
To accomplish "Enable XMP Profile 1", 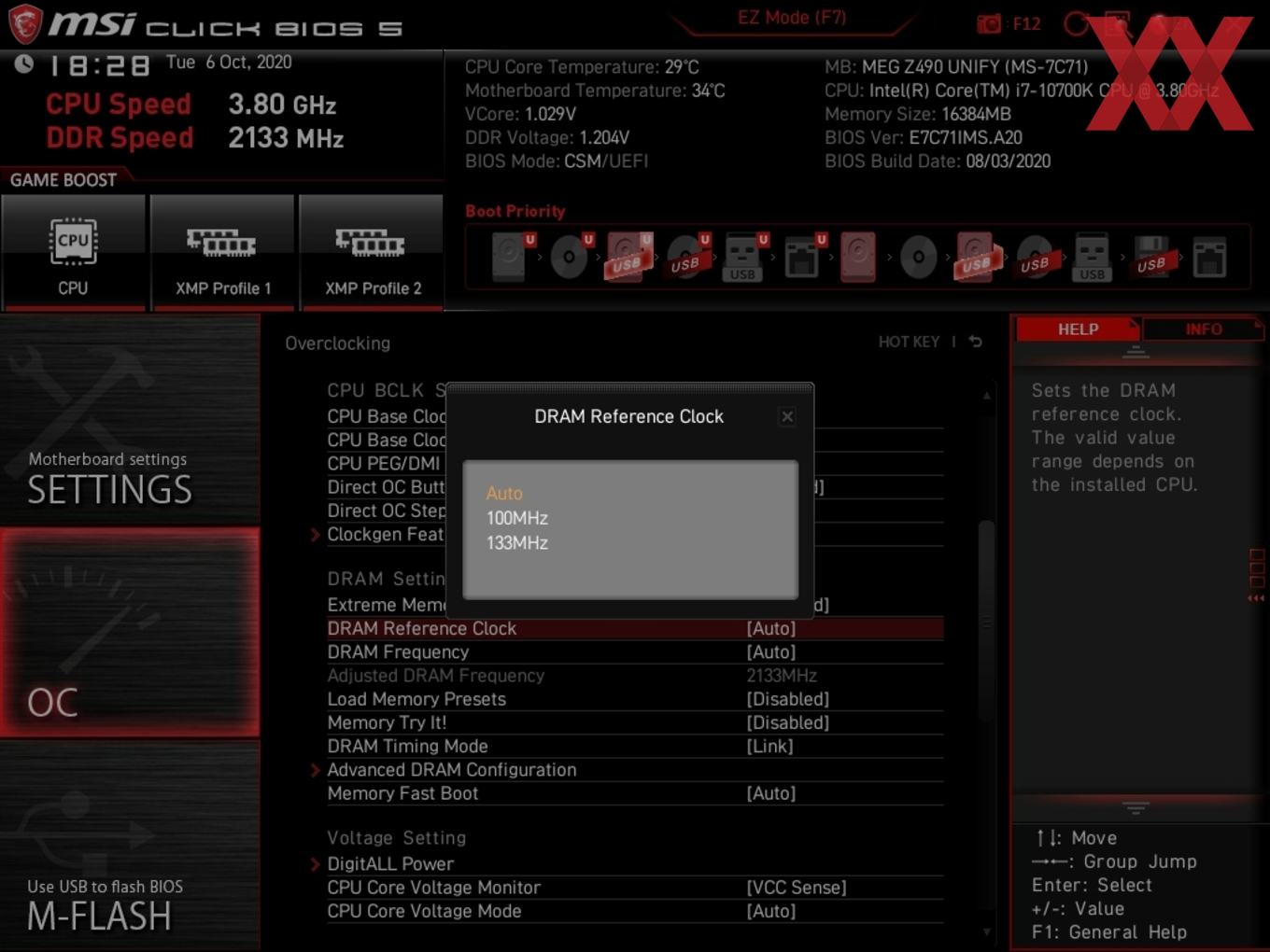I will (x=222, y=252).
